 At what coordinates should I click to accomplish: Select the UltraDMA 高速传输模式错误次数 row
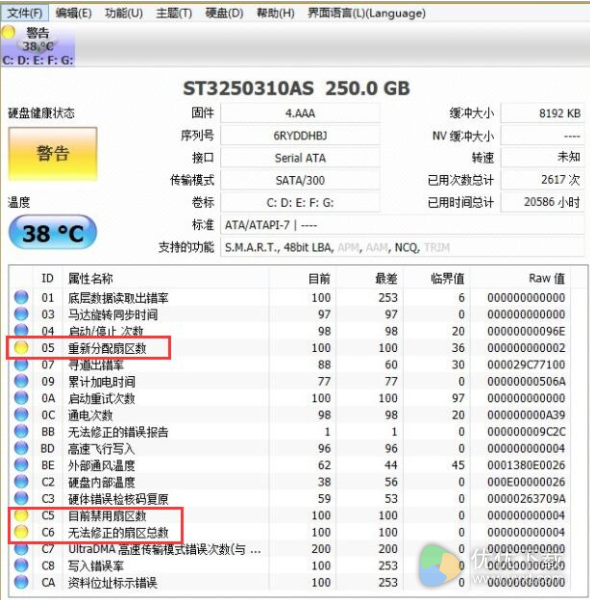(x=289, y=549)
